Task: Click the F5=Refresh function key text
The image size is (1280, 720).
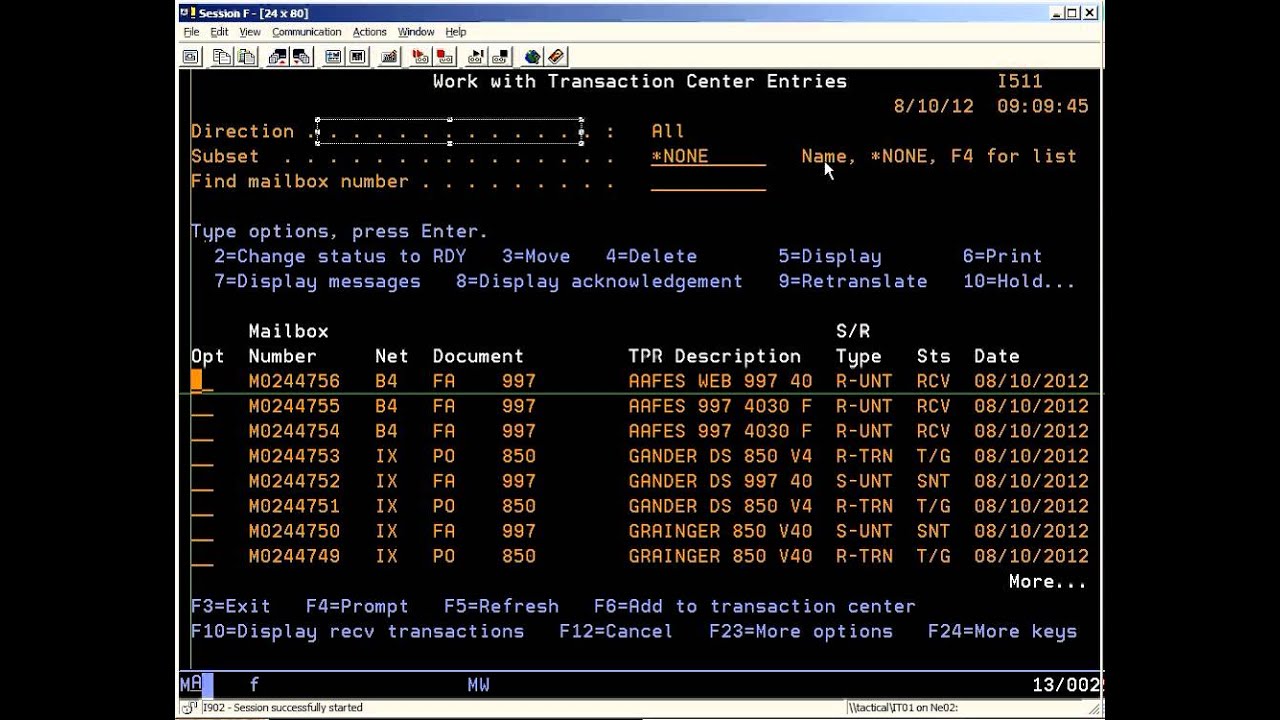Action: [x=501, y=606]
